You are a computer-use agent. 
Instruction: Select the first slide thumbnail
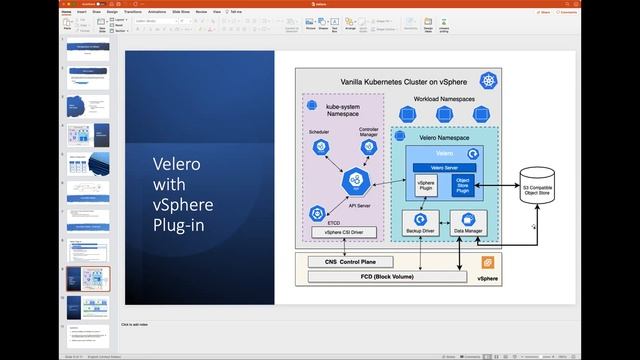pyautogui.click(x=88, y=49)
